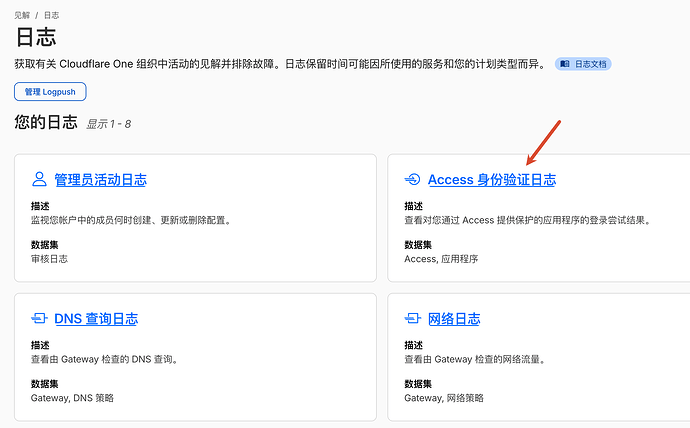Click the 管理 Logpush button

pos(50,91)
